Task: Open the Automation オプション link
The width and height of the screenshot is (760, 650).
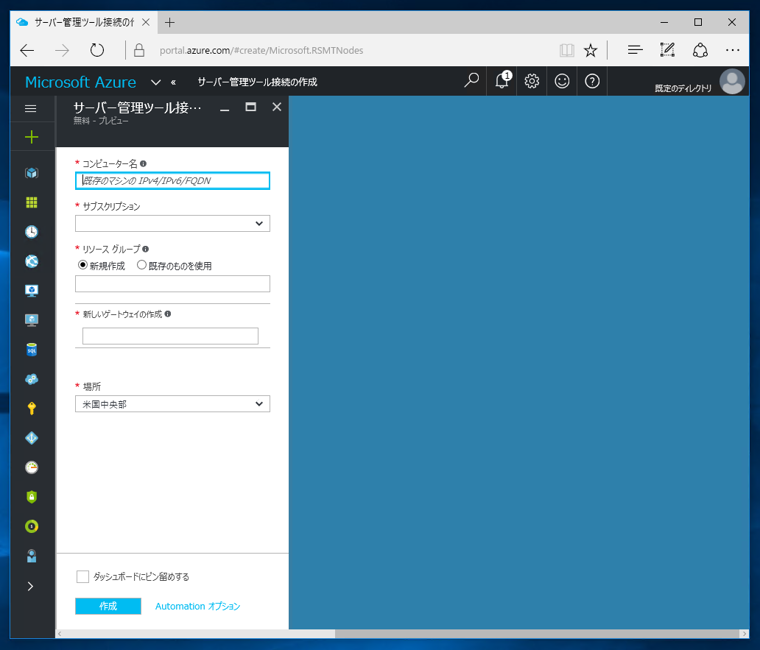Action: pos(197,606)
